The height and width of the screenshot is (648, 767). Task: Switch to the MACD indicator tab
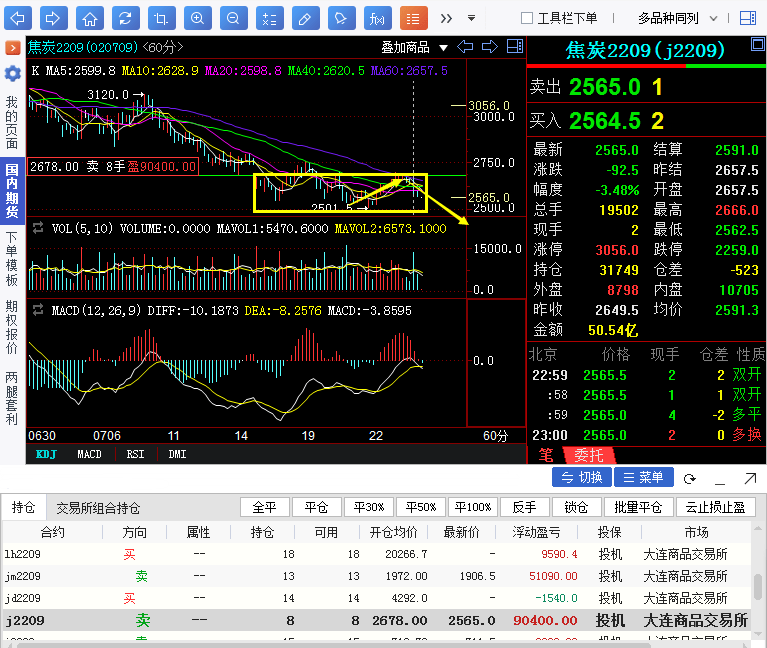89,454
